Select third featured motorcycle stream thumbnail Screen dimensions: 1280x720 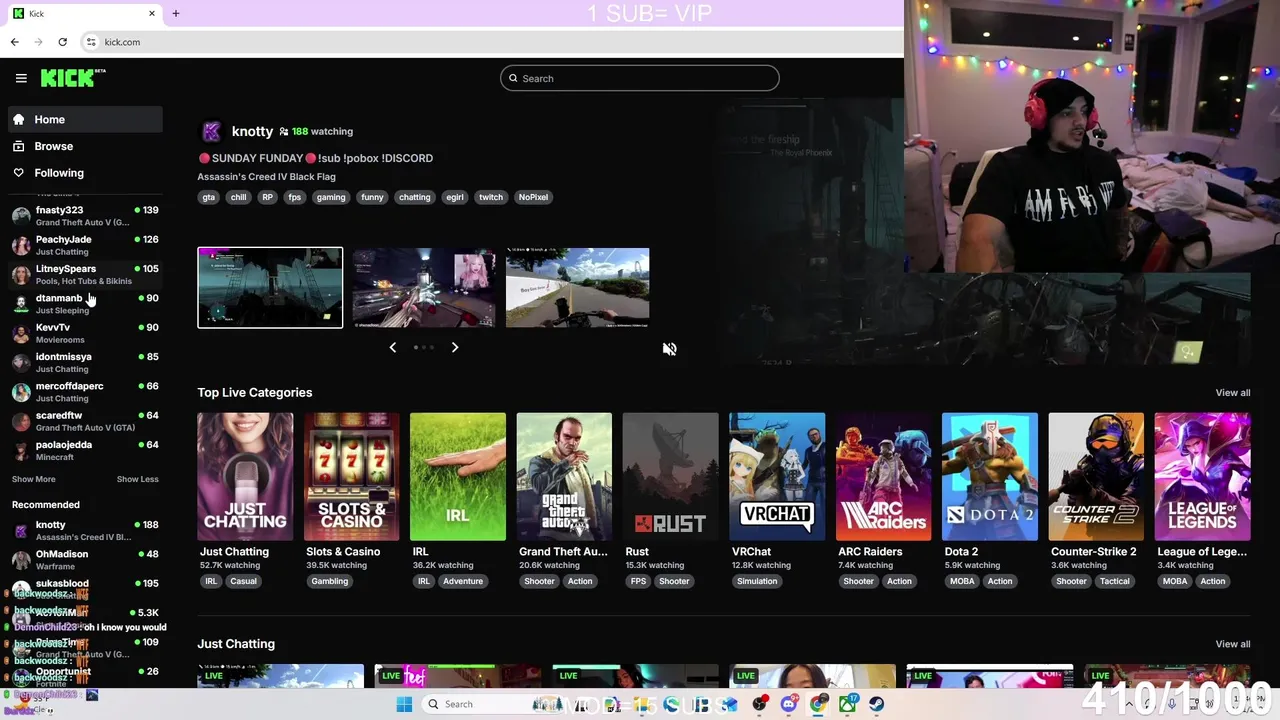(577, 287)
